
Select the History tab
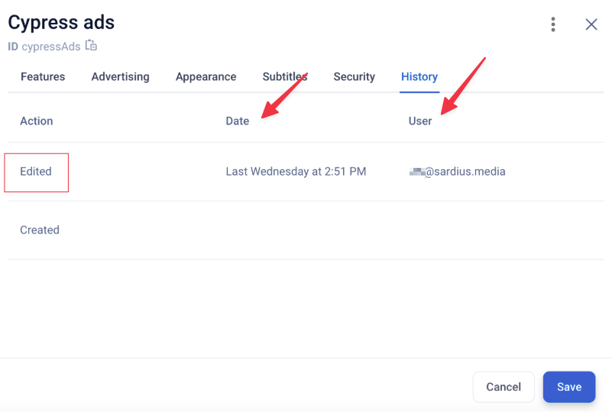coord(419,77)
